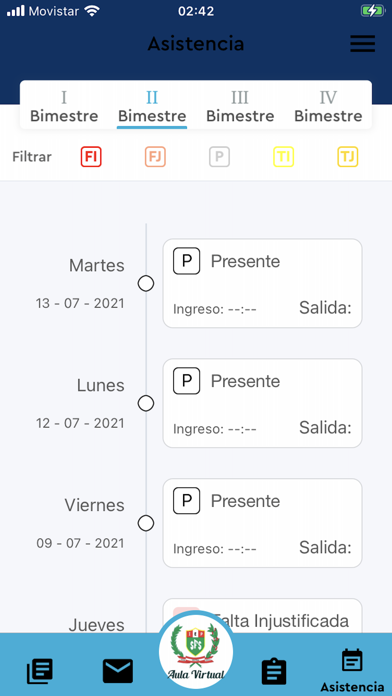Open the Falta Injustificada card

(x=262, y=616)
